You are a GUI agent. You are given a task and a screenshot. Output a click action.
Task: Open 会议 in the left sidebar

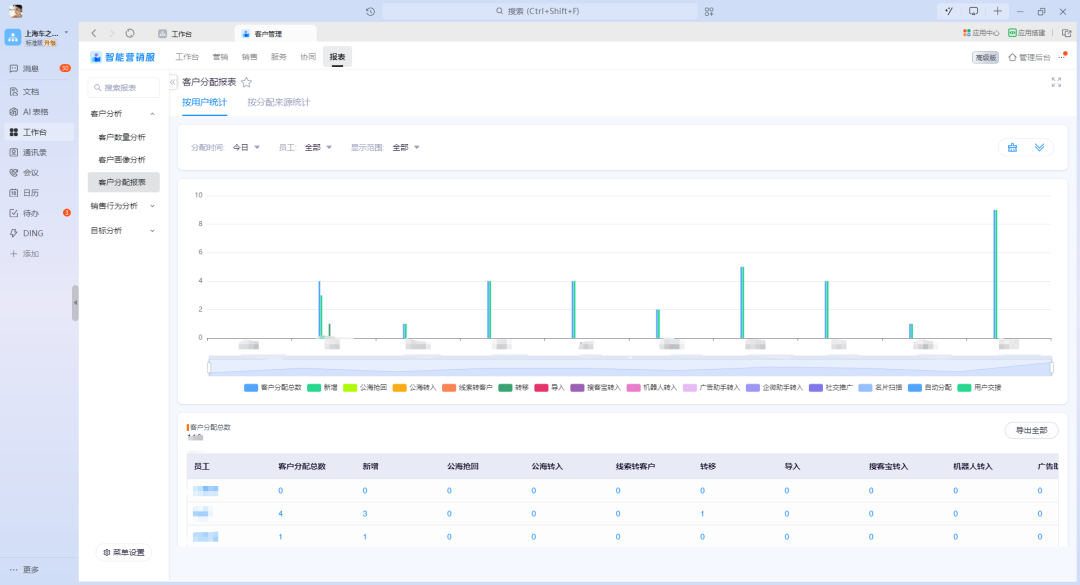pos(39,172)
